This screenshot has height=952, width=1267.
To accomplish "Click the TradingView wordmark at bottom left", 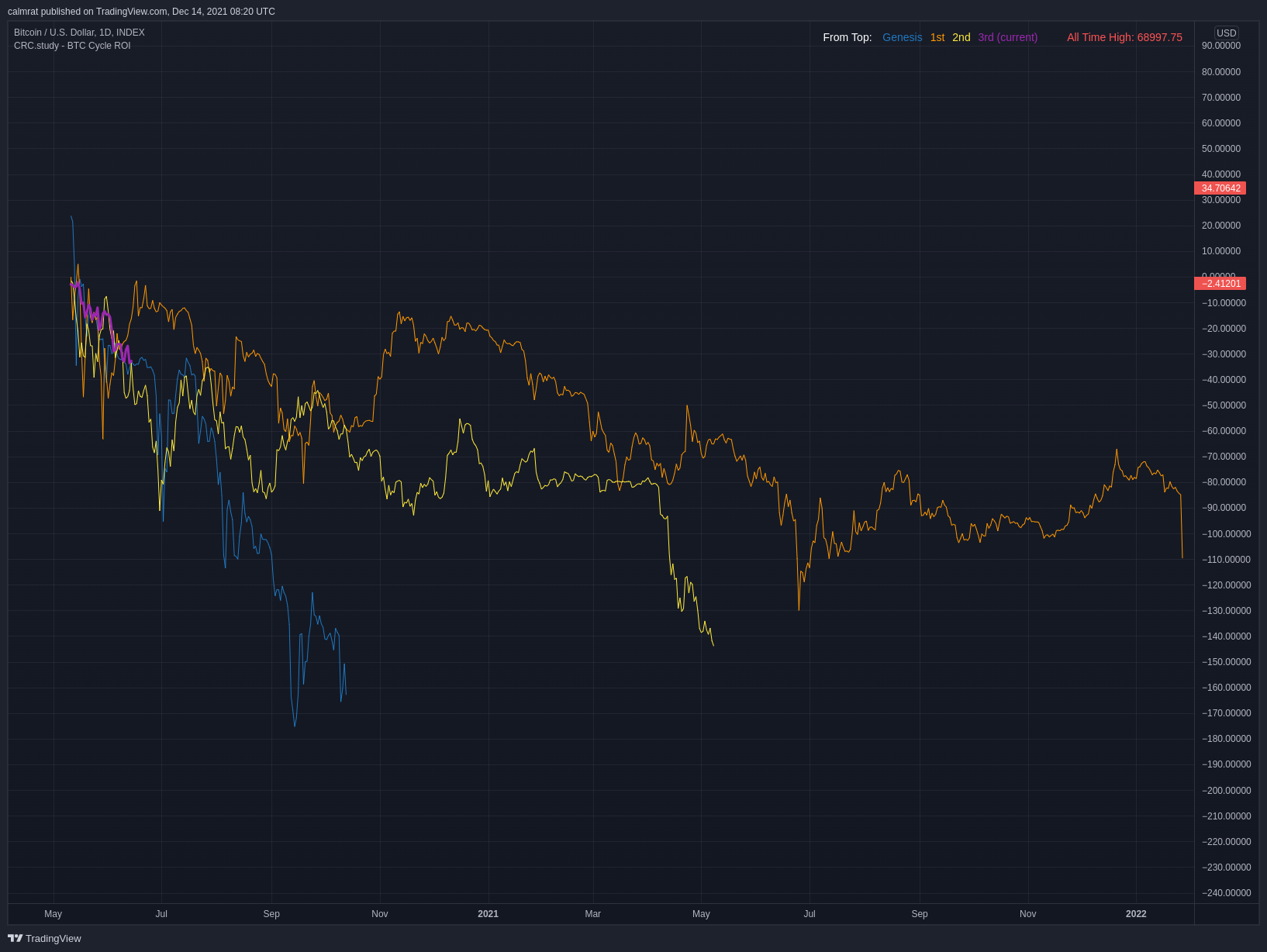I will point(53,938).
